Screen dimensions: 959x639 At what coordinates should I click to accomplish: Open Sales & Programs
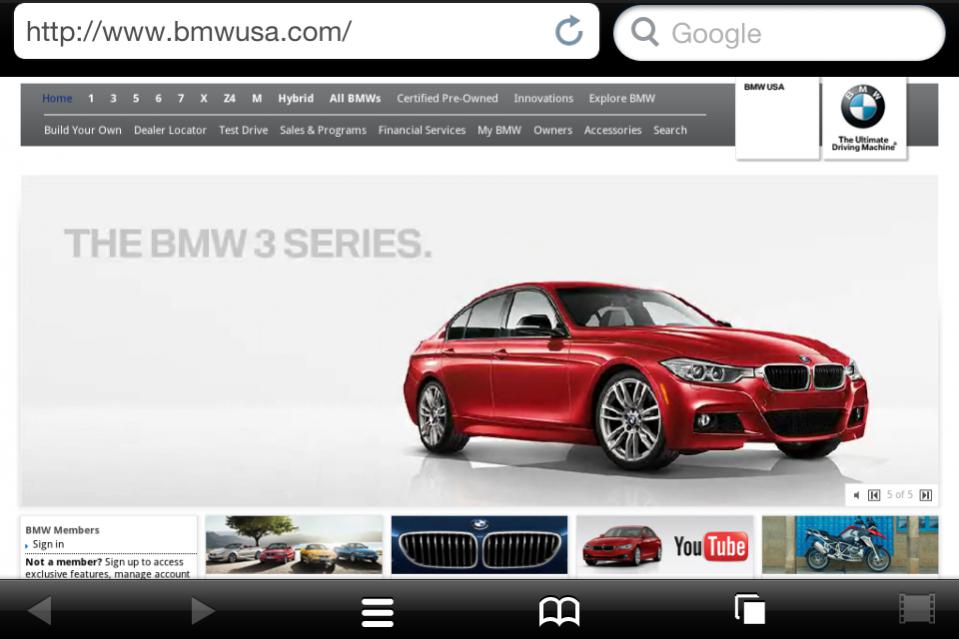(323, 130)
